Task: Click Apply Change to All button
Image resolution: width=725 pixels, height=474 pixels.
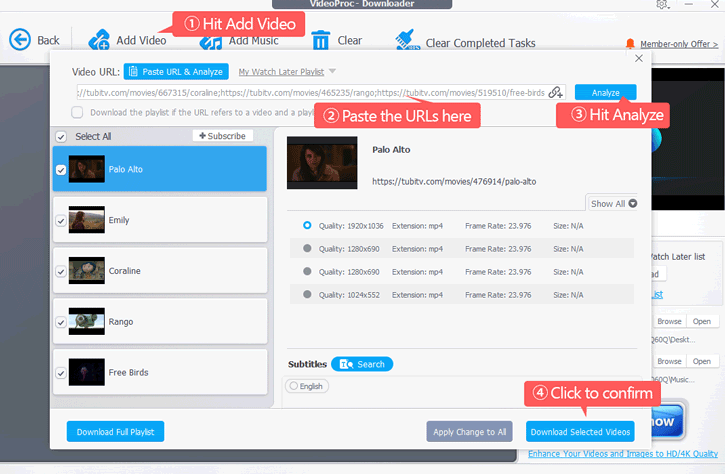Action: [469, 431]
